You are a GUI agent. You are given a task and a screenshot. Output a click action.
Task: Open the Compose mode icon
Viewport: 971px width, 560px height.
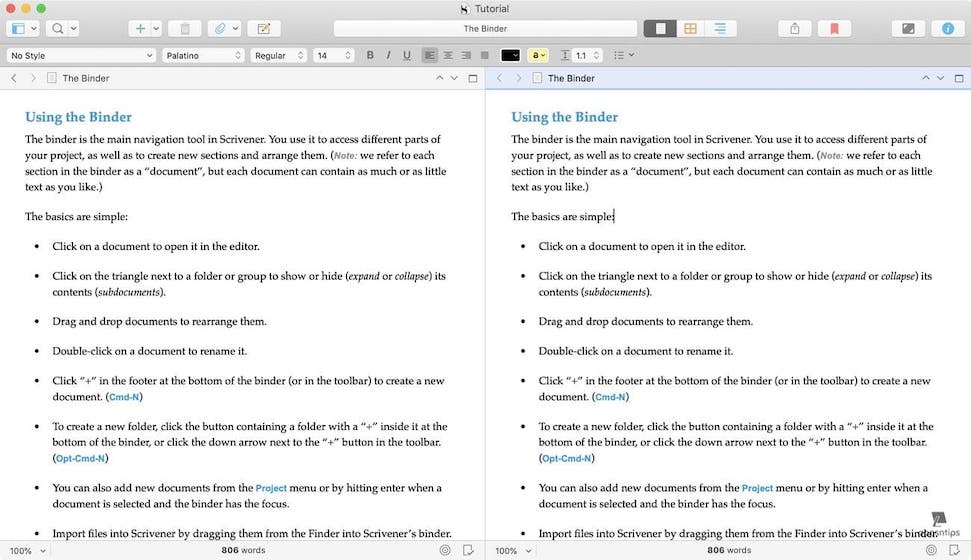click(x=908, y=29)
